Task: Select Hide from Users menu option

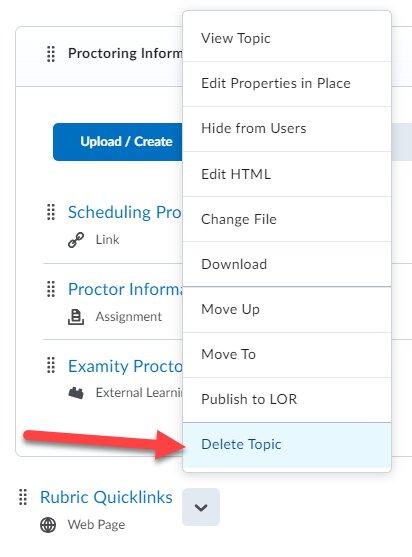Action: coord(287,129)
